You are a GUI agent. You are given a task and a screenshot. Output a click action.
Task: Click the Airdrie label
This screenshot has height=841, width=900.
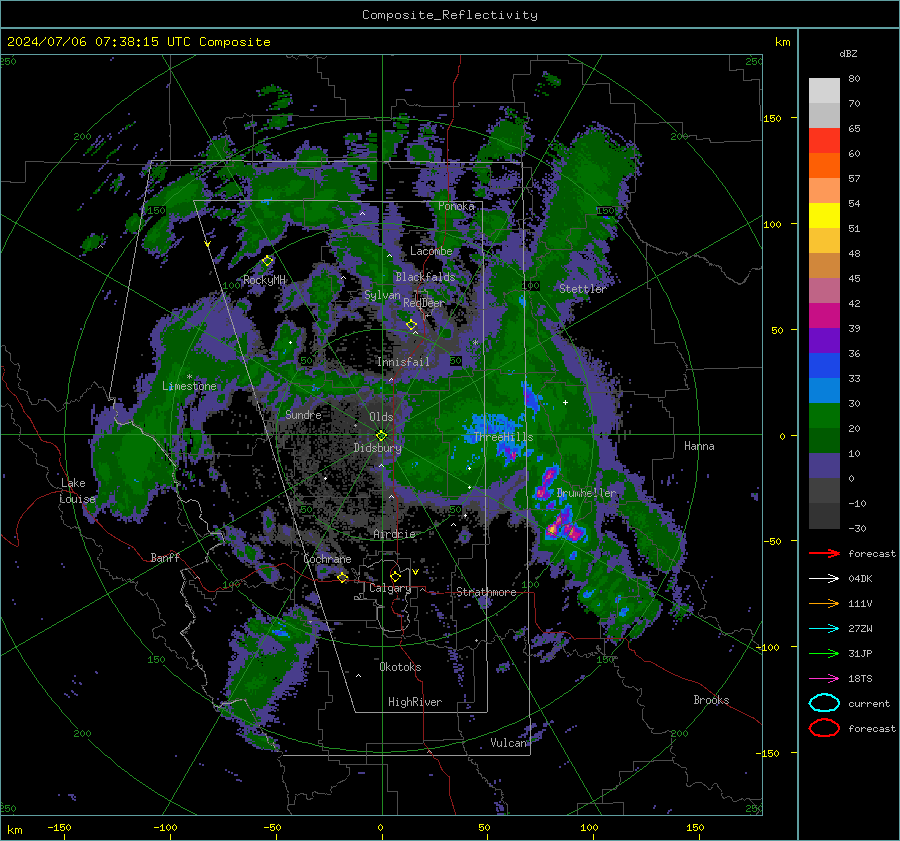[394, 534]
